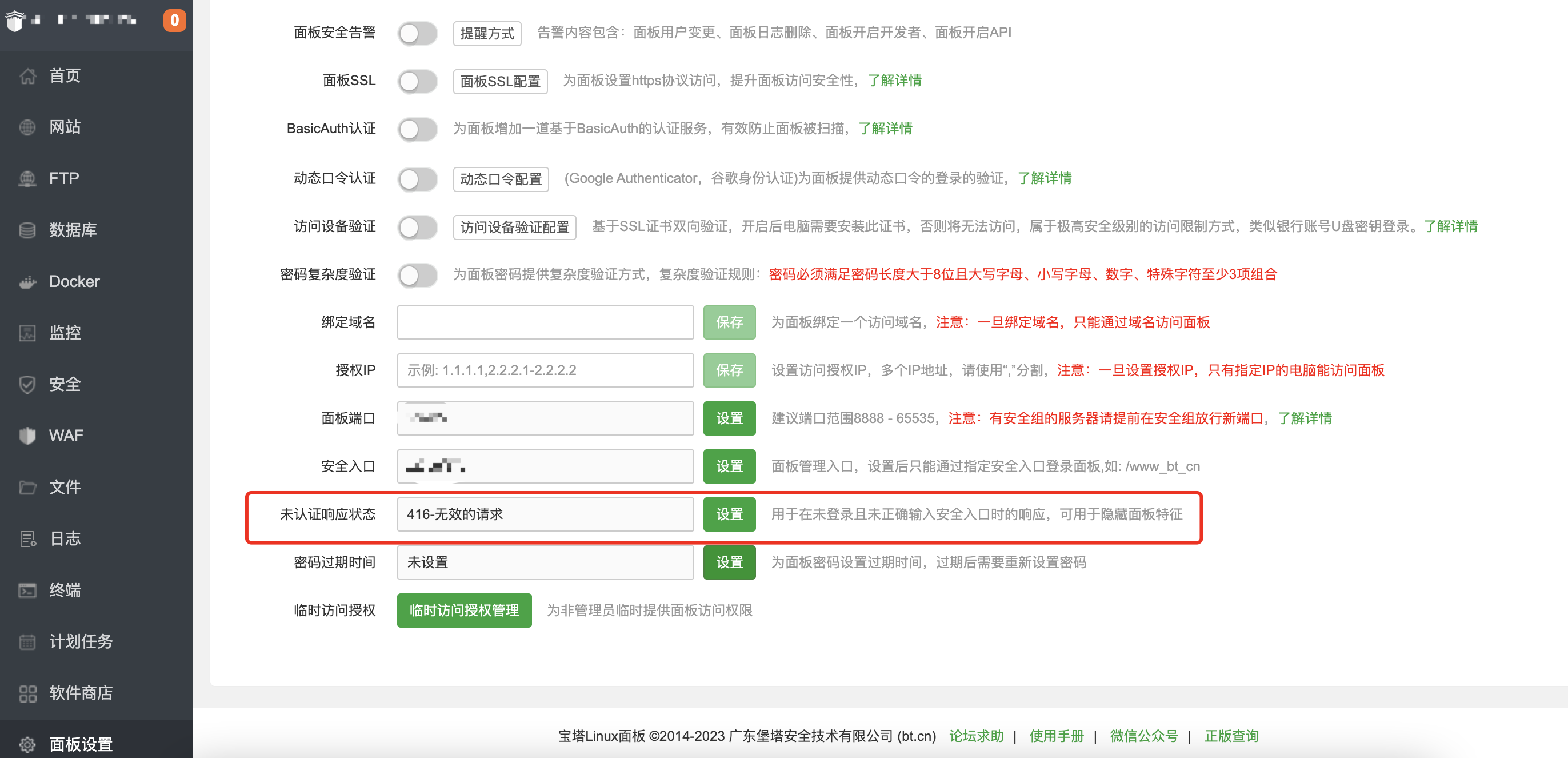Click the FTP icon in sidebar
The width and height of the screenshot is (1568, 758).
coord(27,178)
